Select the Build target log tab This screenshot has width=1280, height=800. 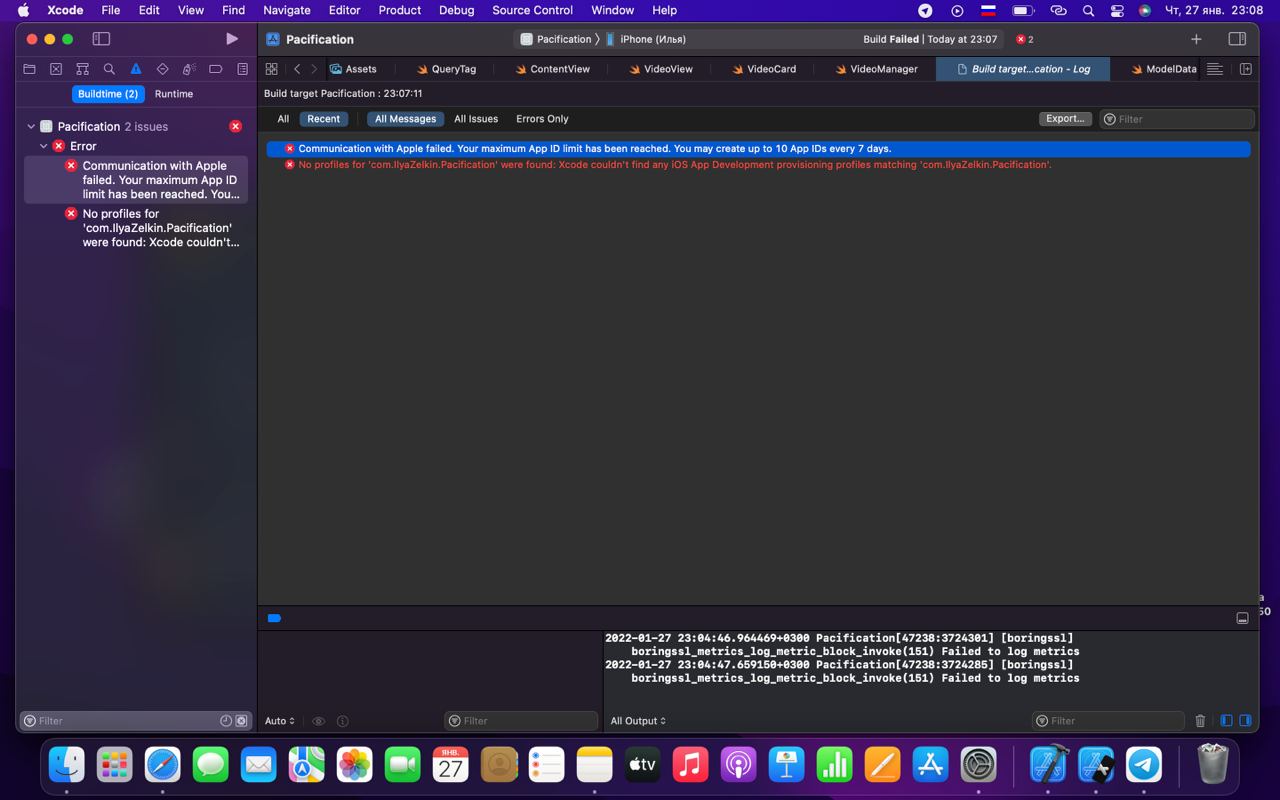coord(1023,69)
